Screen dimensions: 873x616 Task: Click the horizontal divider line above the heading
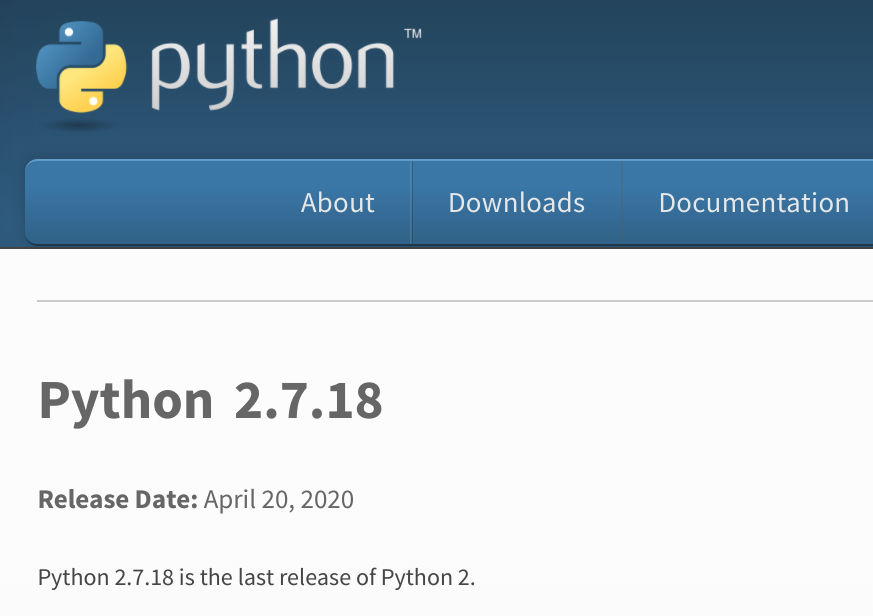tap(450, 300)
